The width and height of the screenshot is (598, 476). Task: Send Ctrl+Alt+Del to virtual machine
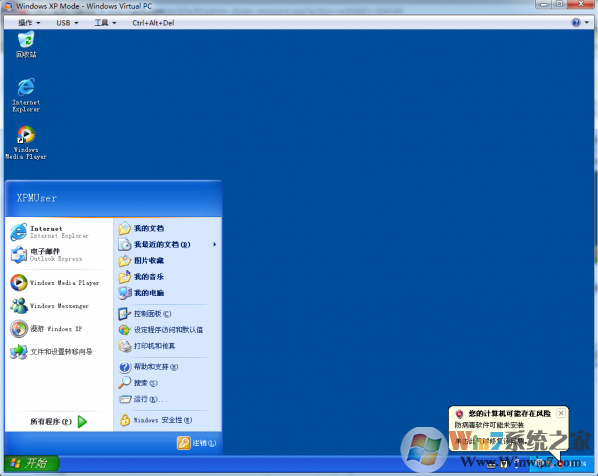point(153,23)
